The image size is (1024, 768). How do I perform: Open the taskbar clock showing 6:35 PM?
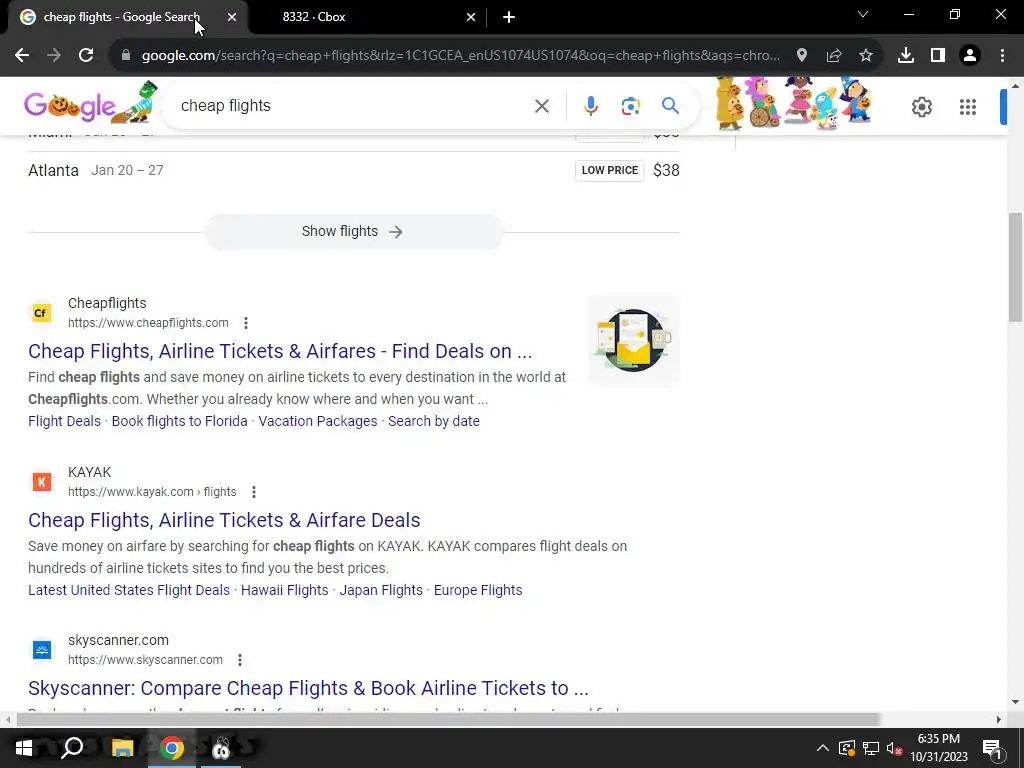click(x=938, y=748)
